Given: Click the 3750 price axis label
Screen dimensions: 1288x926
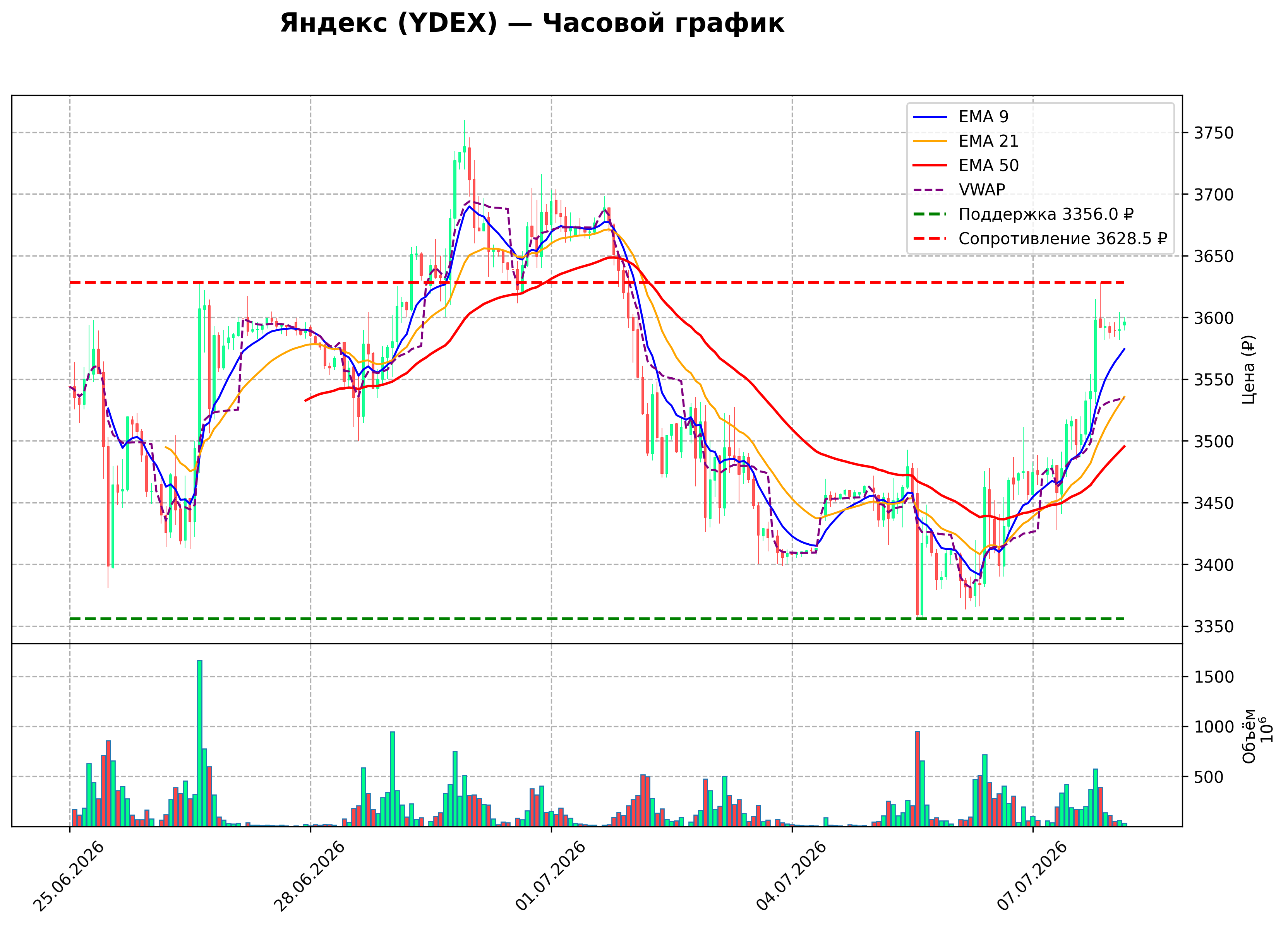Looking at the screenshot, I should click(x=1214, y=133).
